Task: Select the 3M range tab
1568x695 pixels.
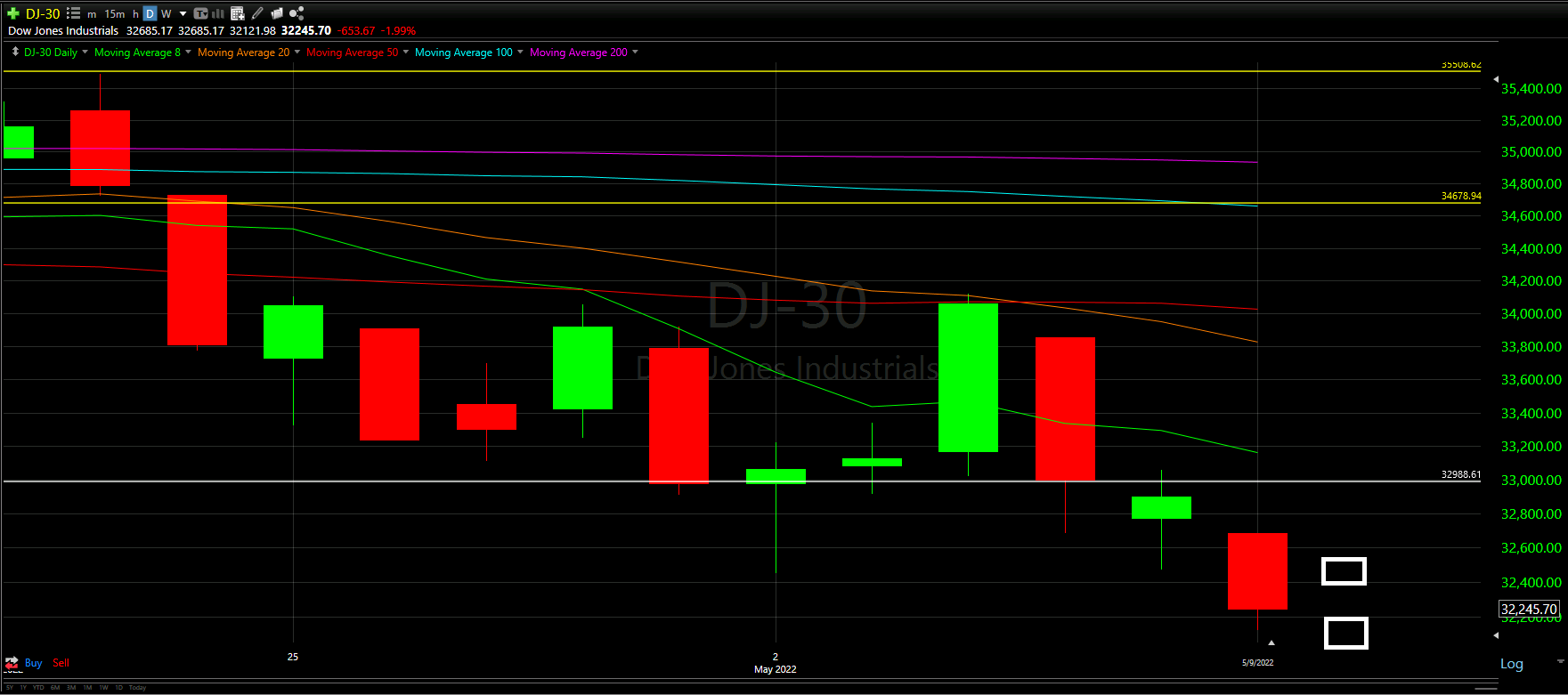Action: click(71, 688)
